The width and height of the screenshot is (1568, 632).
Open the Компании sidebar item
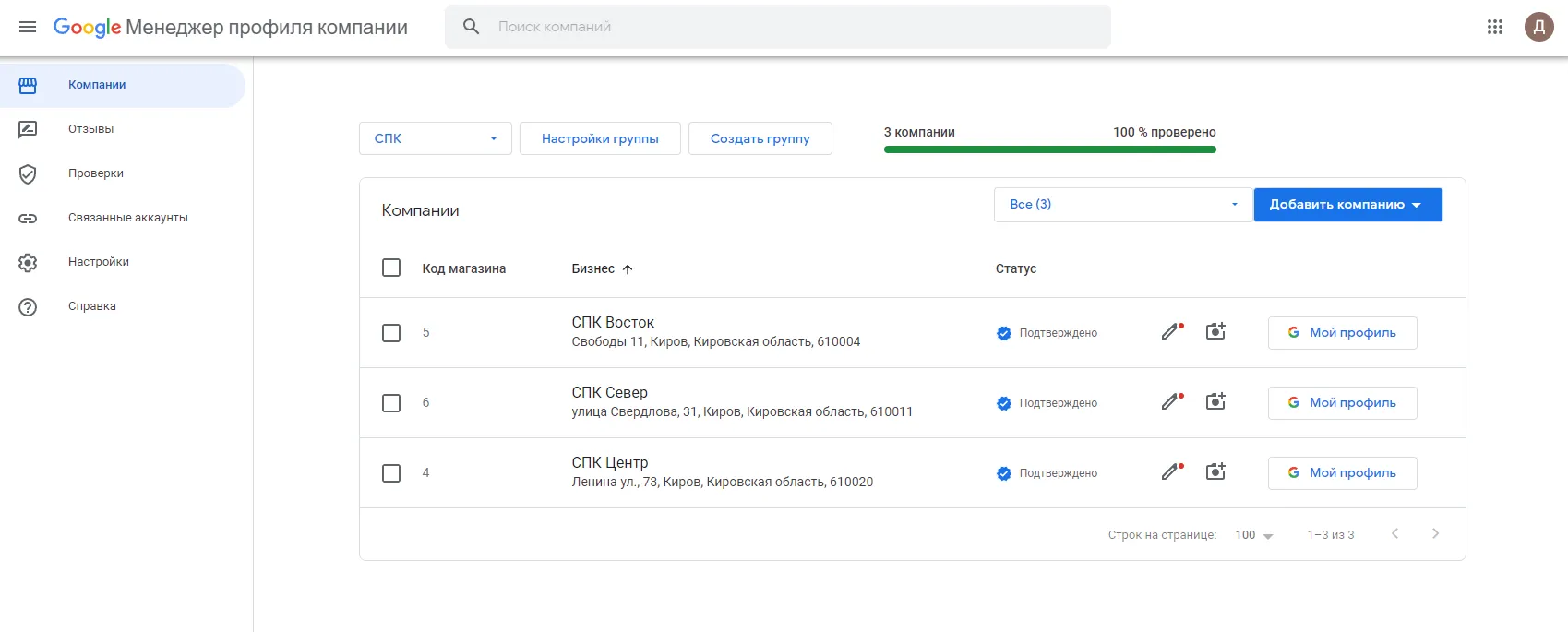[x=123, y=85]
